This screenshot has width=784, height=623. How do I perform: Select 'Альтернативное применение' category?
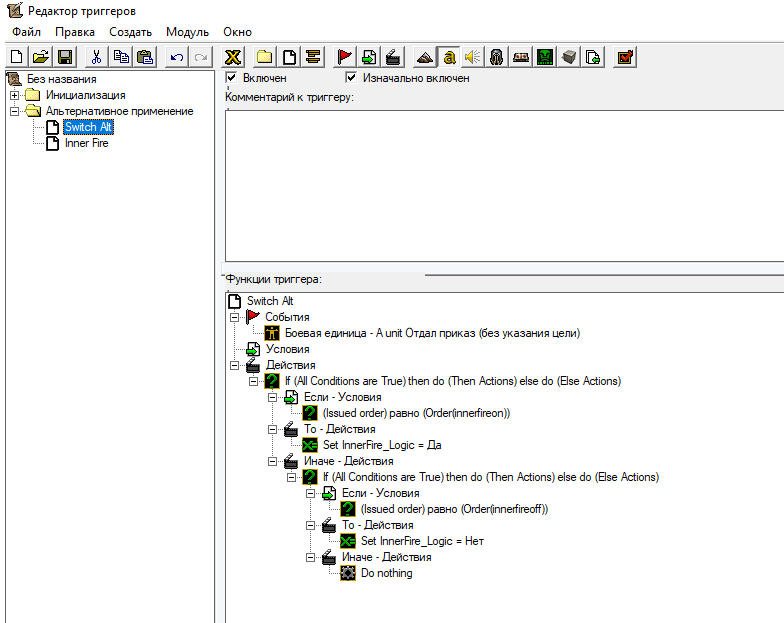pyautogui.click(x=120, y=111)
